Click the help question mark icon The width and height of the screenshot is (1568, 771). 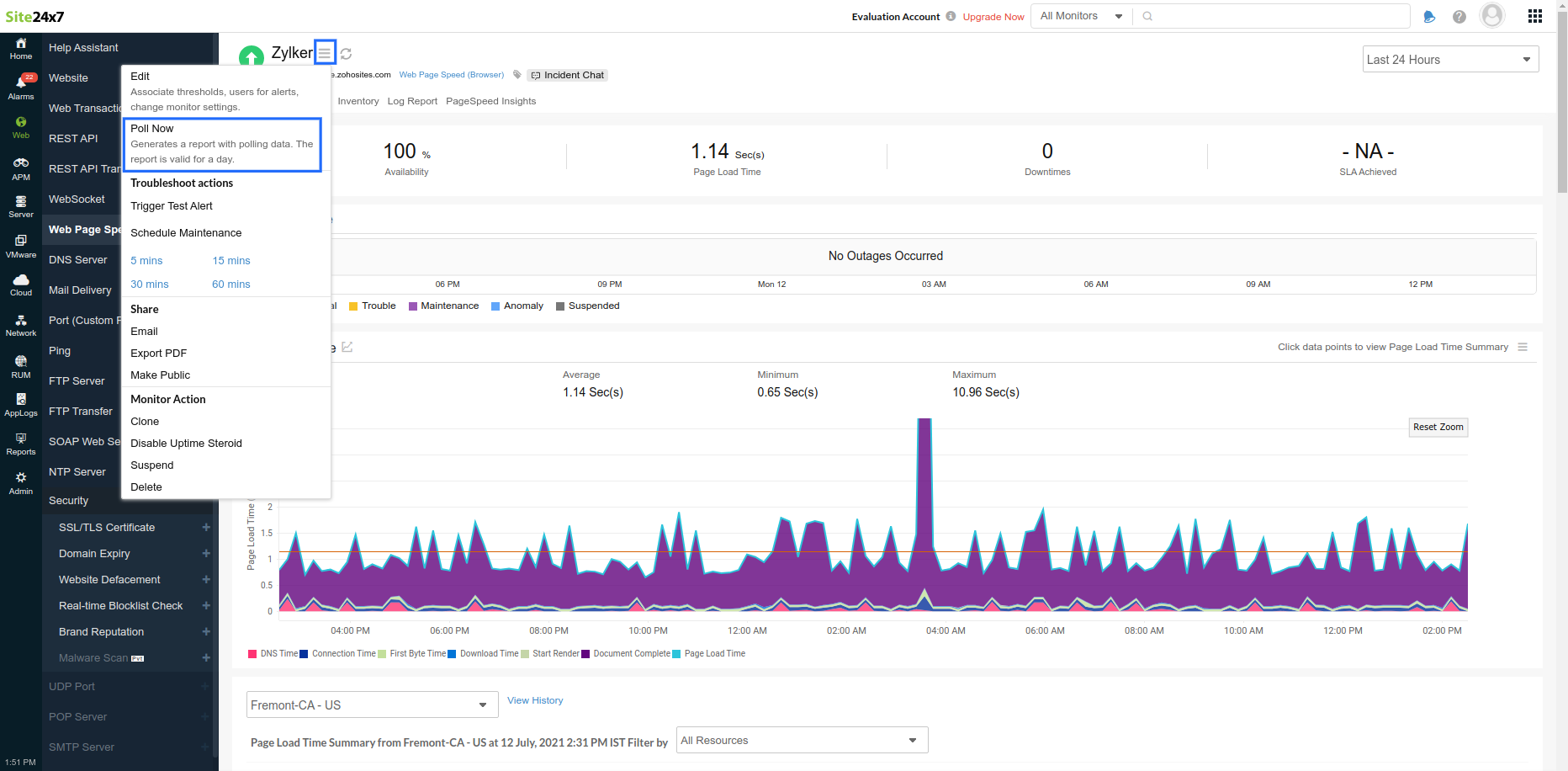click(x=1459, y=17)
